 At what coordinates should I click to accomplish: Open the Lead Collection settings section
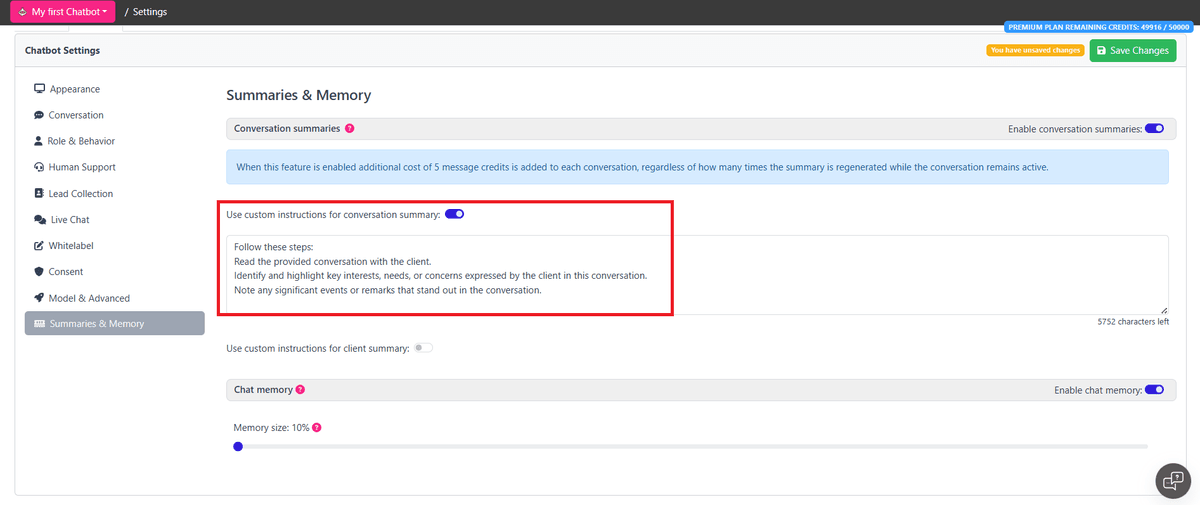coord(80,193)
